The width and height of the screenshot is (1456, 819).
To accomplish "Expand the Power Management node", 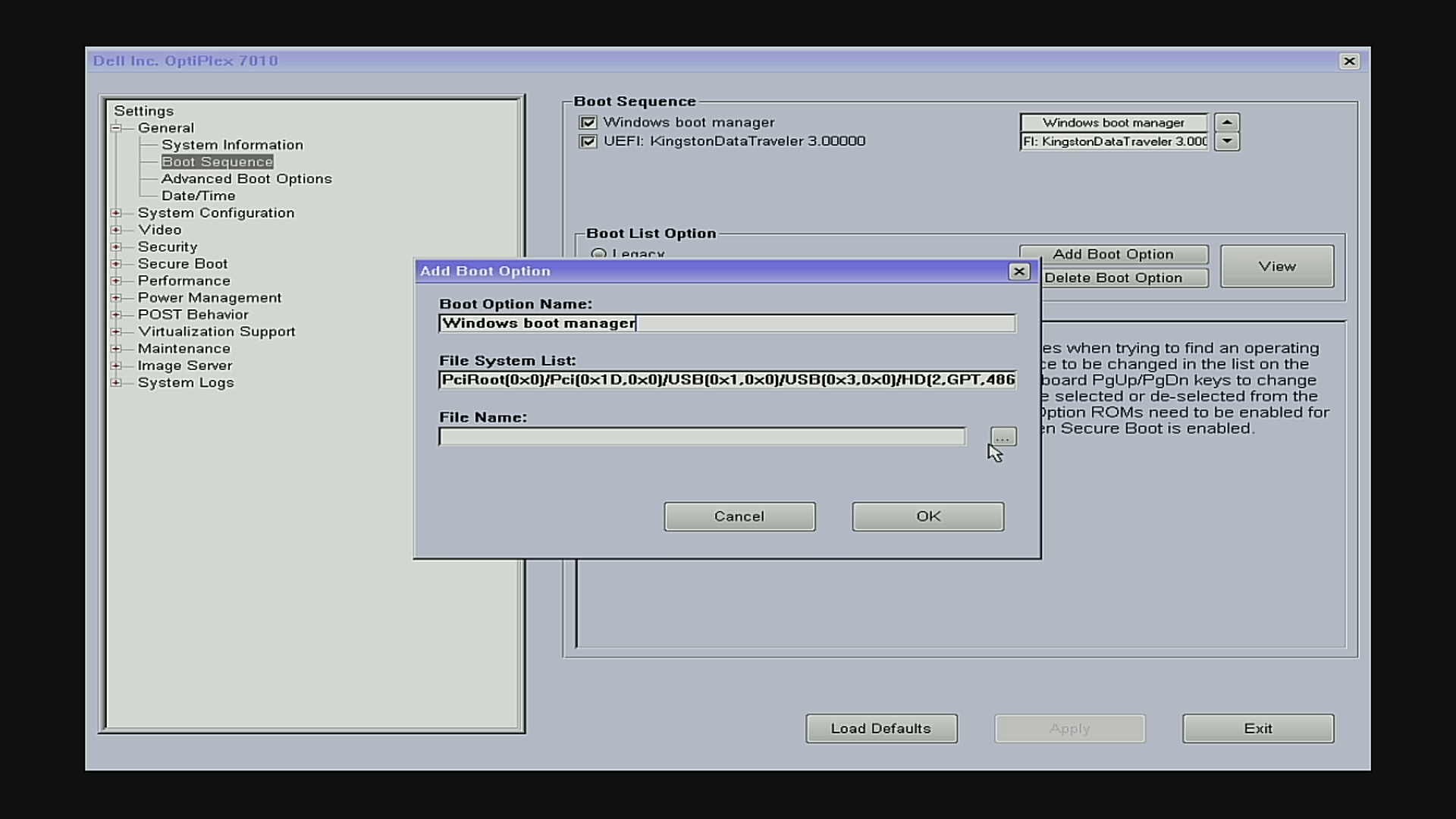I will click(x=116, y=298).
